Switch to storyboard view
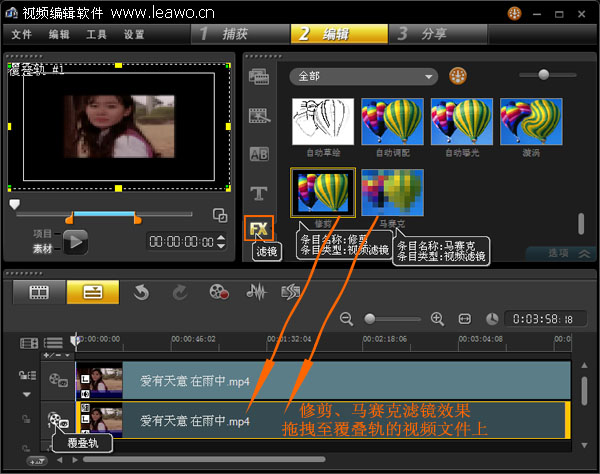 click(x=39, y=292)
